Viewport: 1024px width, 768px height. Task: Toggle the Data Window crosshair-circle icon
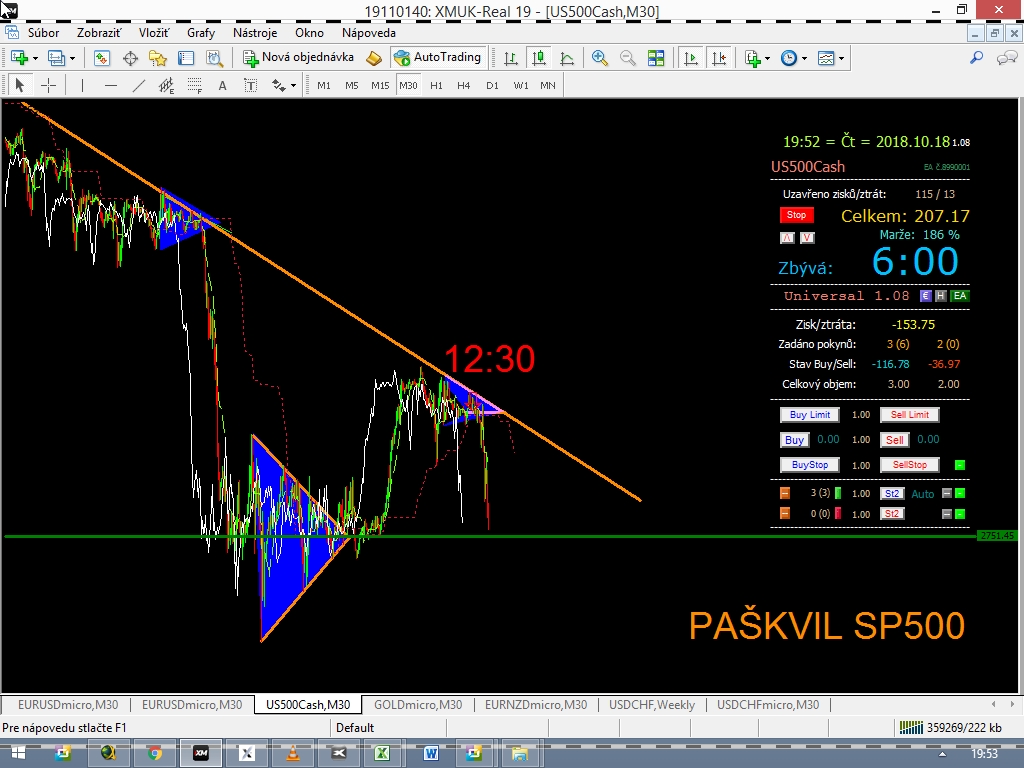coord(130,58)
